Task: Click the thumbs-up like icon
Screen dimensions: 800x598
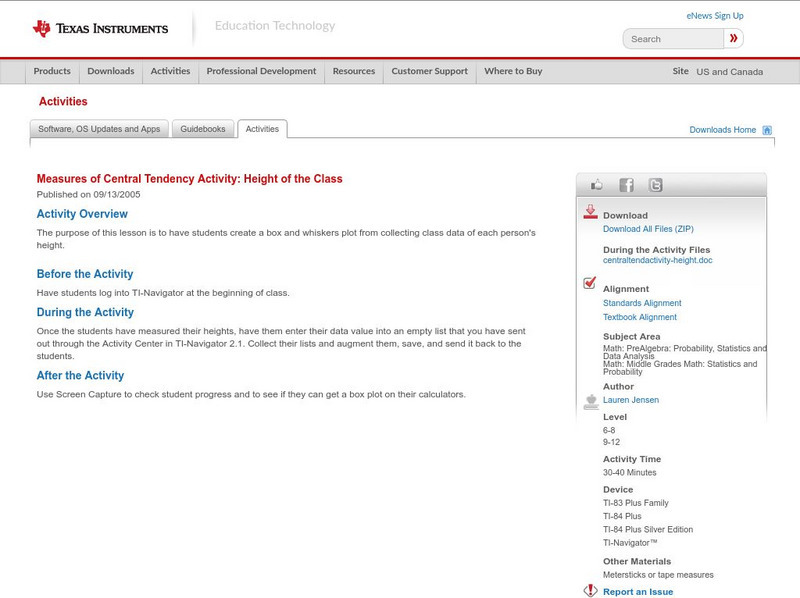Action: (x=597, y=185)
